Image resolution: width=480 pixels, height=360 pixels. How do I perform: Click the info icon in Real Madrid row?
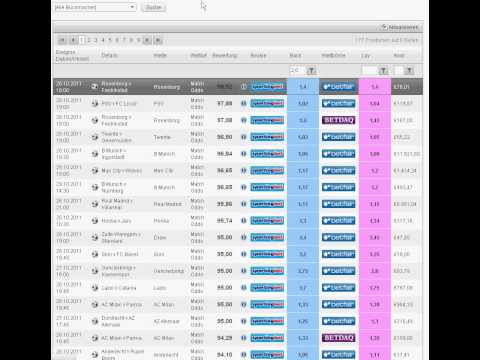click(x=244, y=204)
